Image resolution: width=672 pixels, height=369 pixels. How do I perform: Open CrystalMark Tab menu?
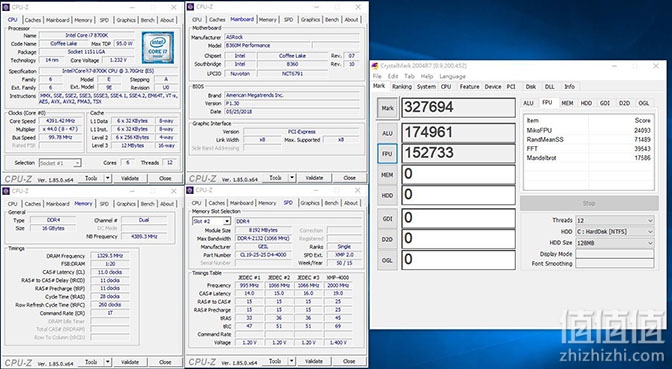tap(409, 76)
